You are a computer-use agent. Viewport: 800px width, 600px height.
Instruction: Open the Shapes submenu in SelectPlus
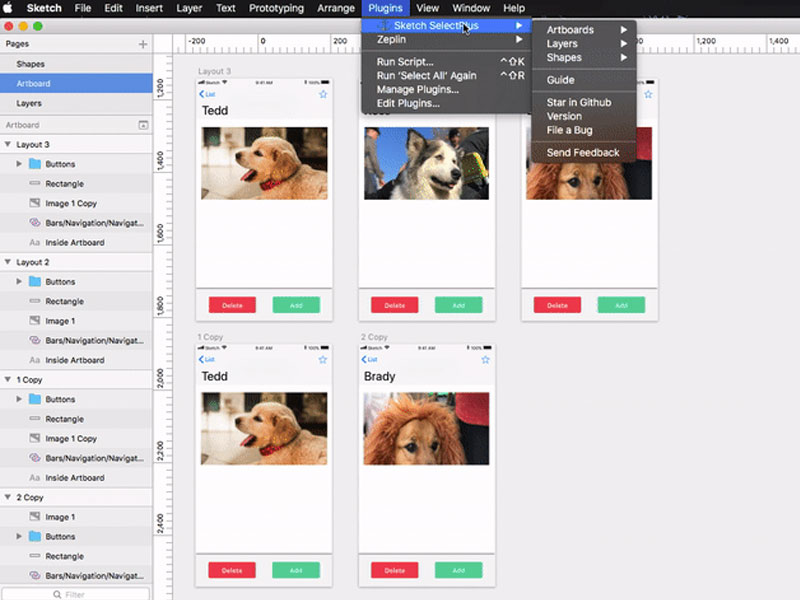pos(584,58)
